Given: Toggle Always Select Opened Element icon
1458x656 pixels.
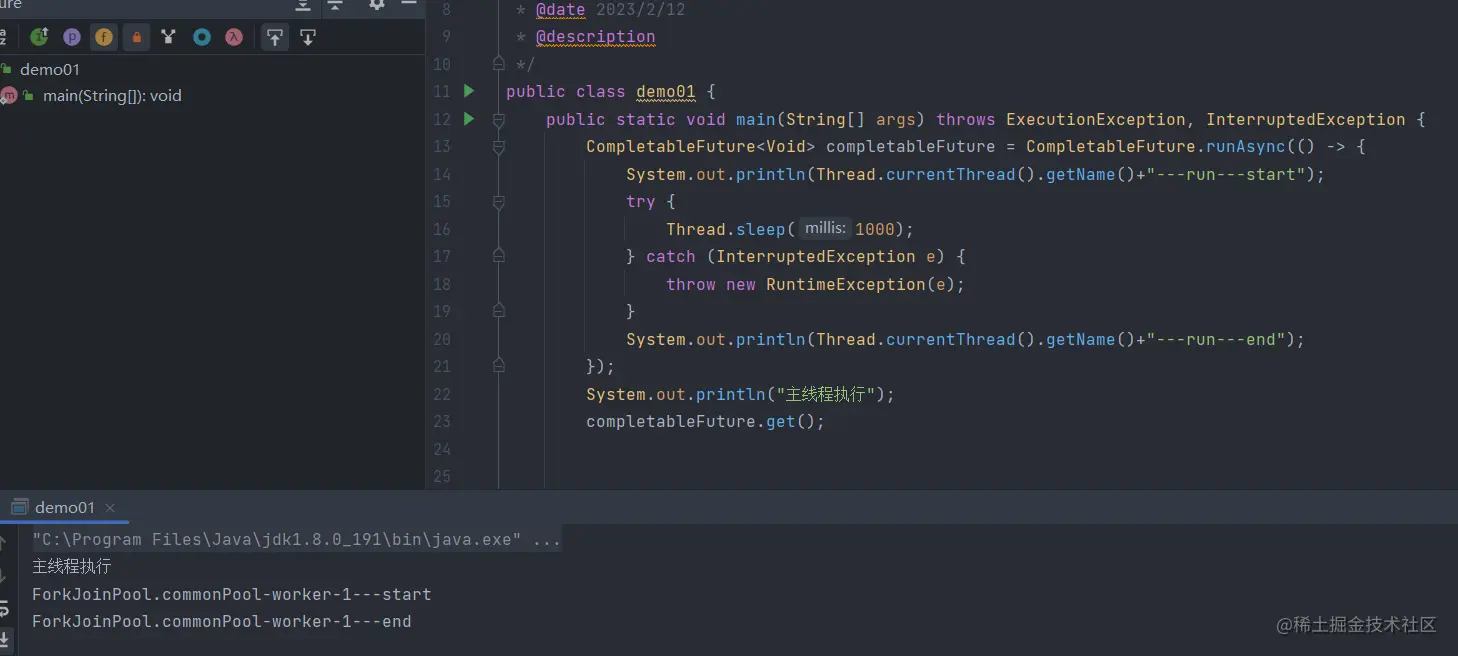Looking at the screenshot, I should click(x=275, y=37).
